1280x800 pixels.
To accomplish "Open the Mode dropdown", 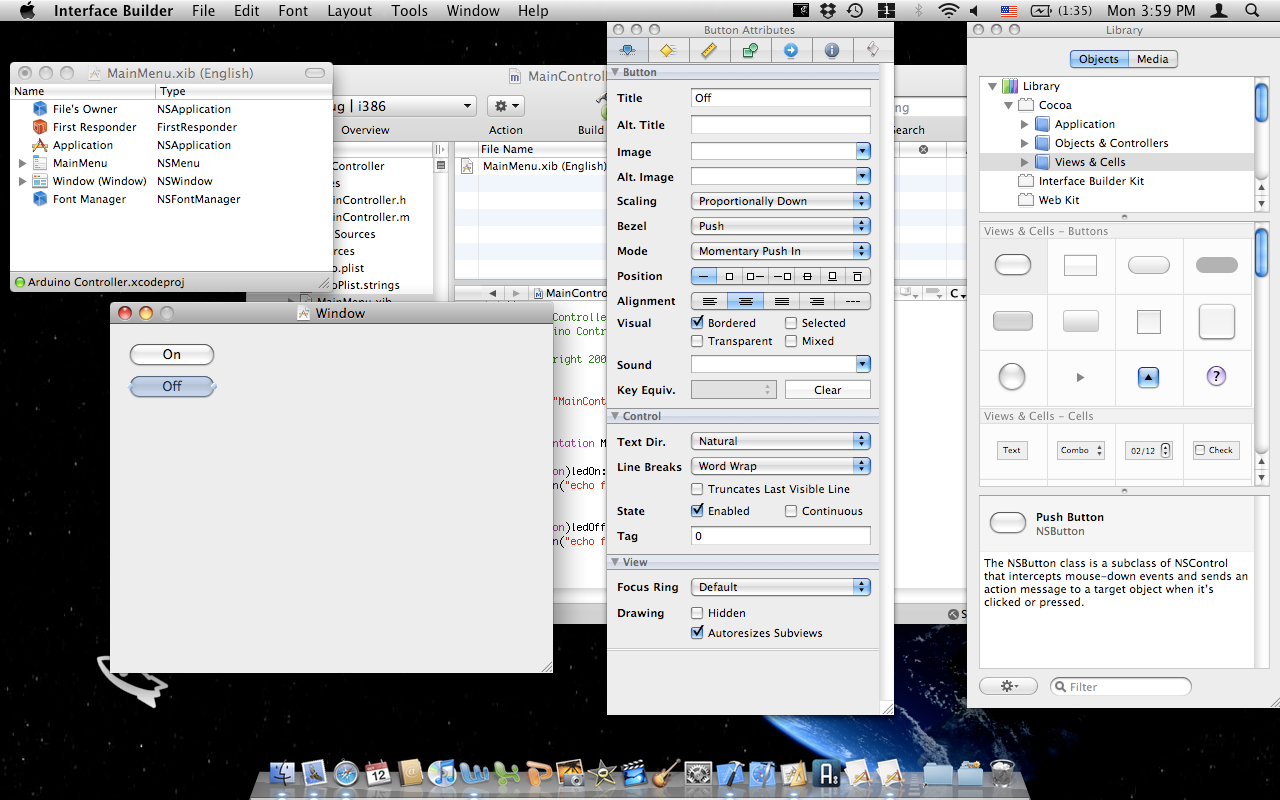I will pyautogui.click(x=781, y=251).
